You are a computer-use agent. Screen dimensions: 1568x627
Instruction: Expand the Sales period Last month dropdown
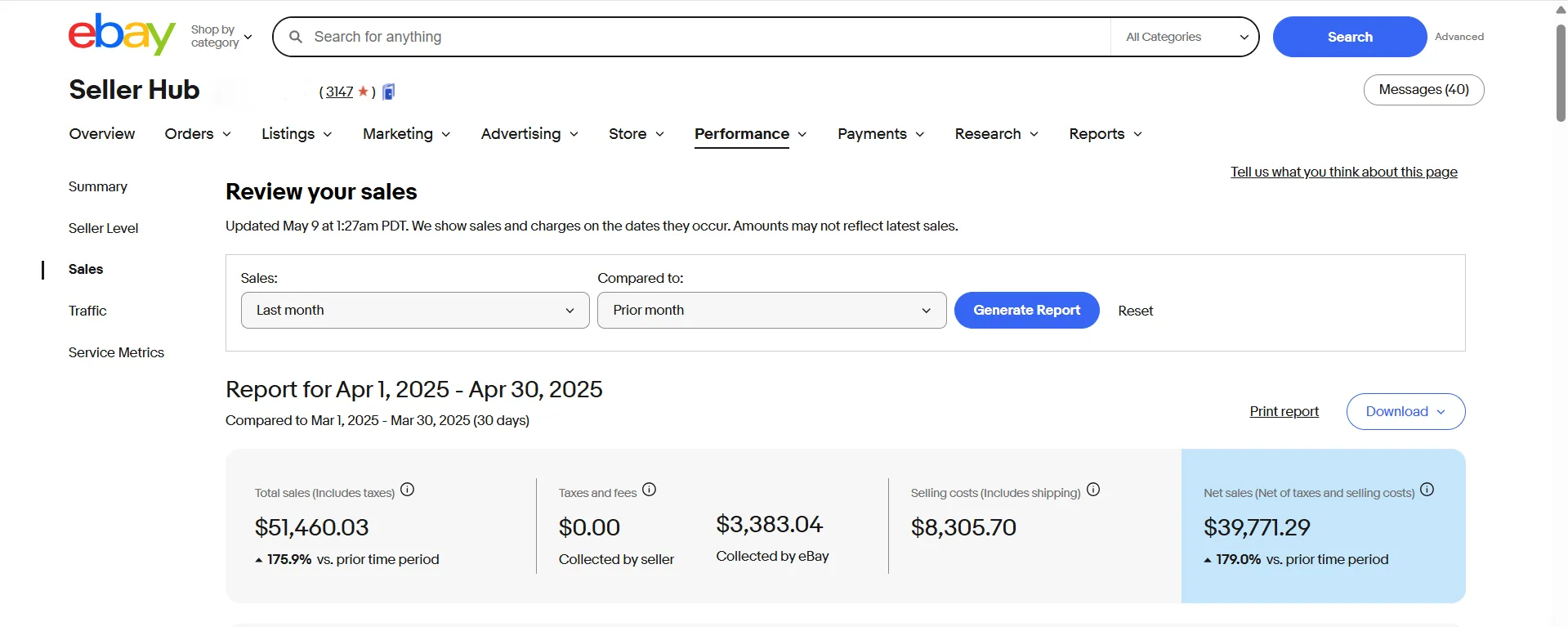(x=415, y=311)
